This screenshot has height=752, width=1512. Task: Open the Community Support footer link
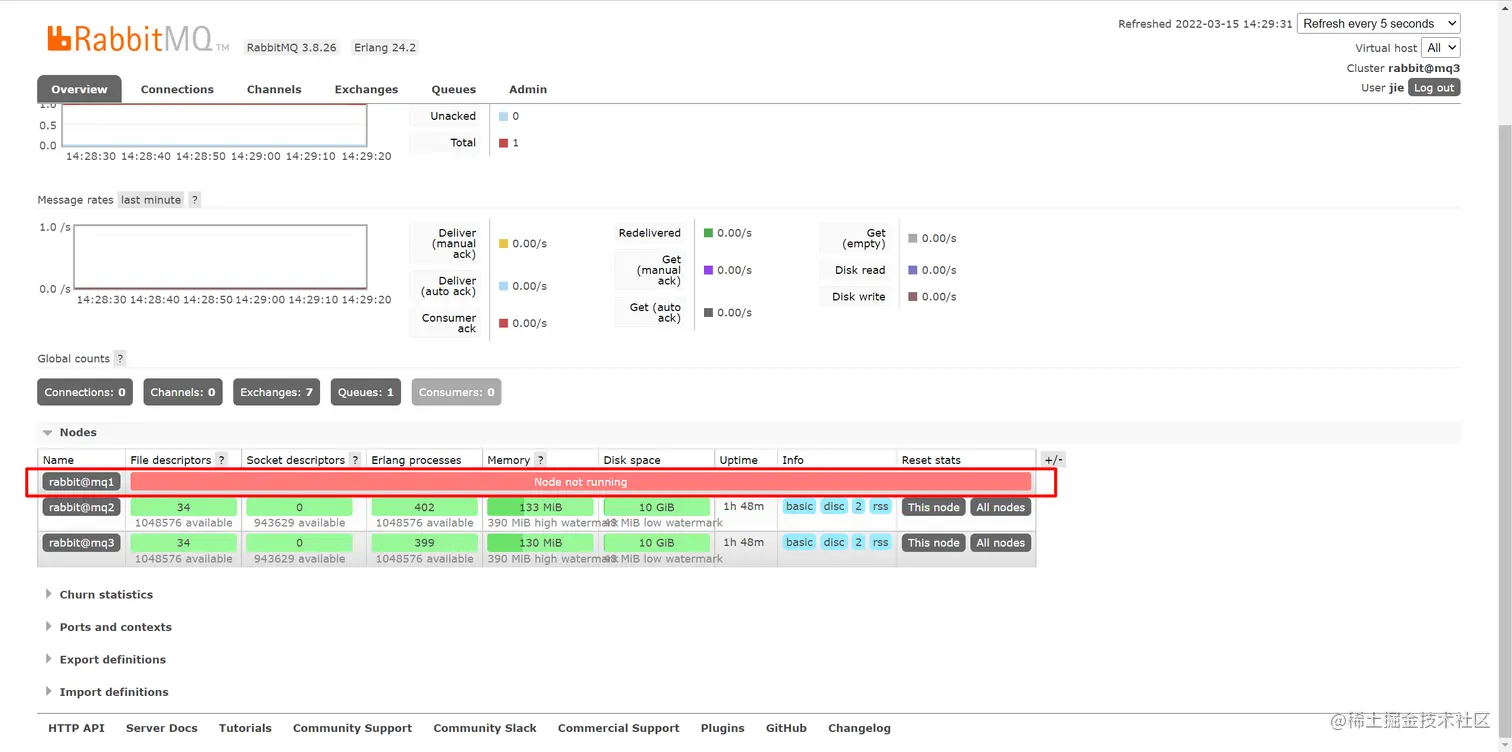pos(352,728)
